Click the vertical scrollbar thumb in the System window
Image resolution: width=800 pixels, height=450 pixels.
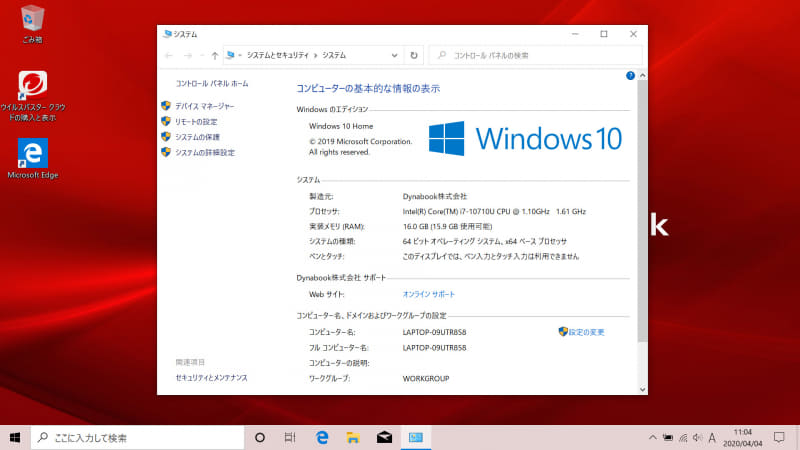pyautogui.click(x=642, y=211)
